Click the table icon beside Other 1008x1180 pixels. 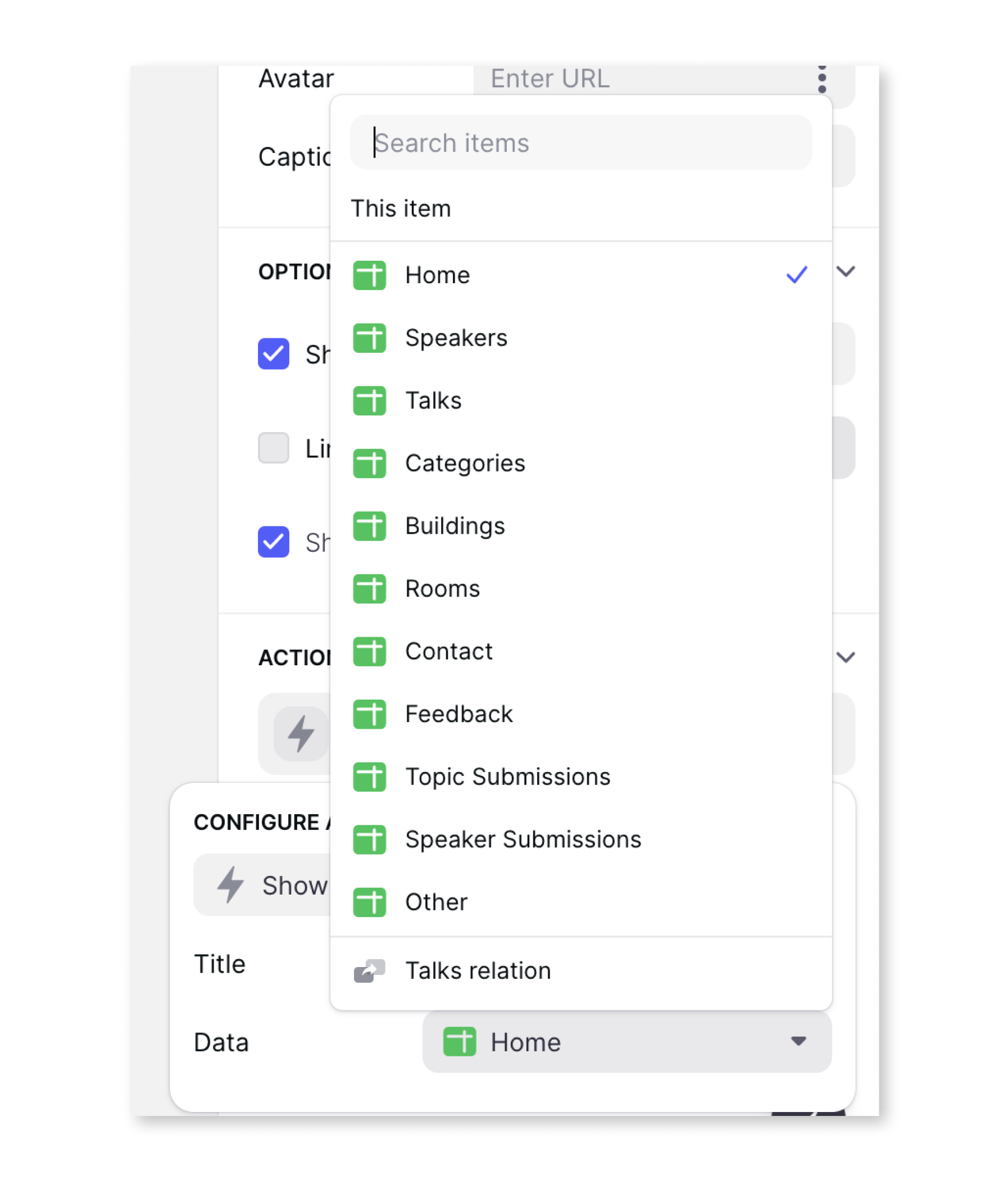[369, 902]
